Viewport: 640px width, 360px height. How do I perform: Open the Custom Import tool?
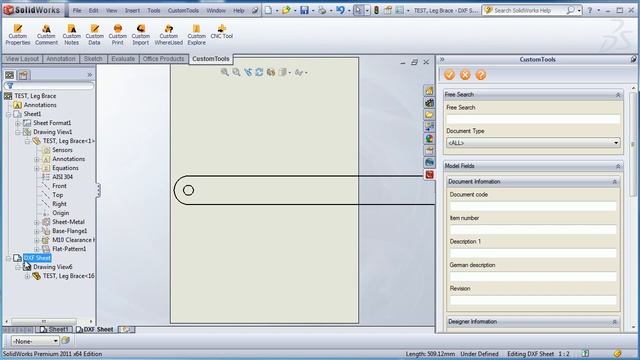tap(140, 34)
